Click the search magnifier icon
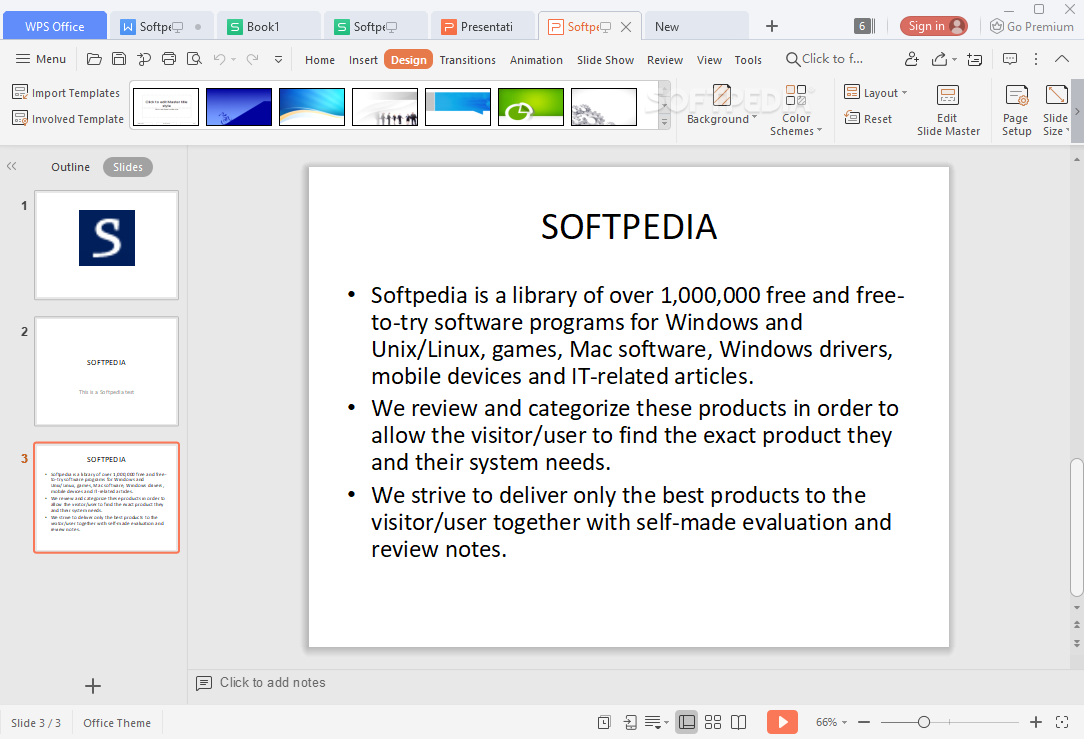This screenshot has height=739, width=1084. 792,59
